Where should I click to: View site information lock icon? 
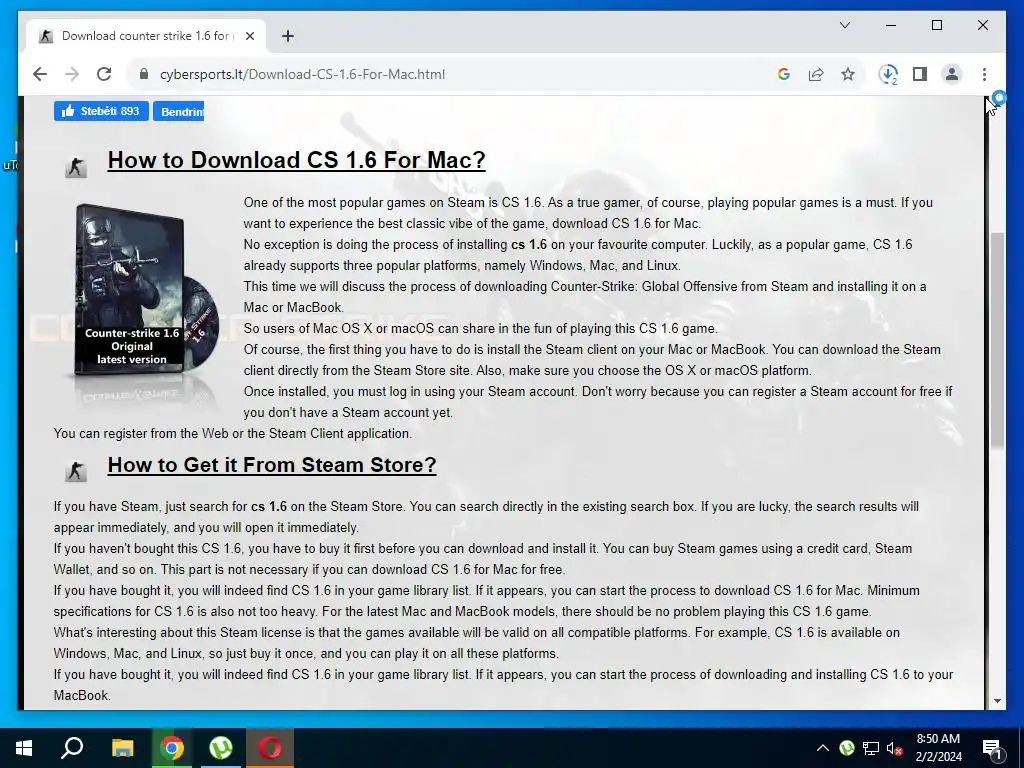[x=144, y=74]
